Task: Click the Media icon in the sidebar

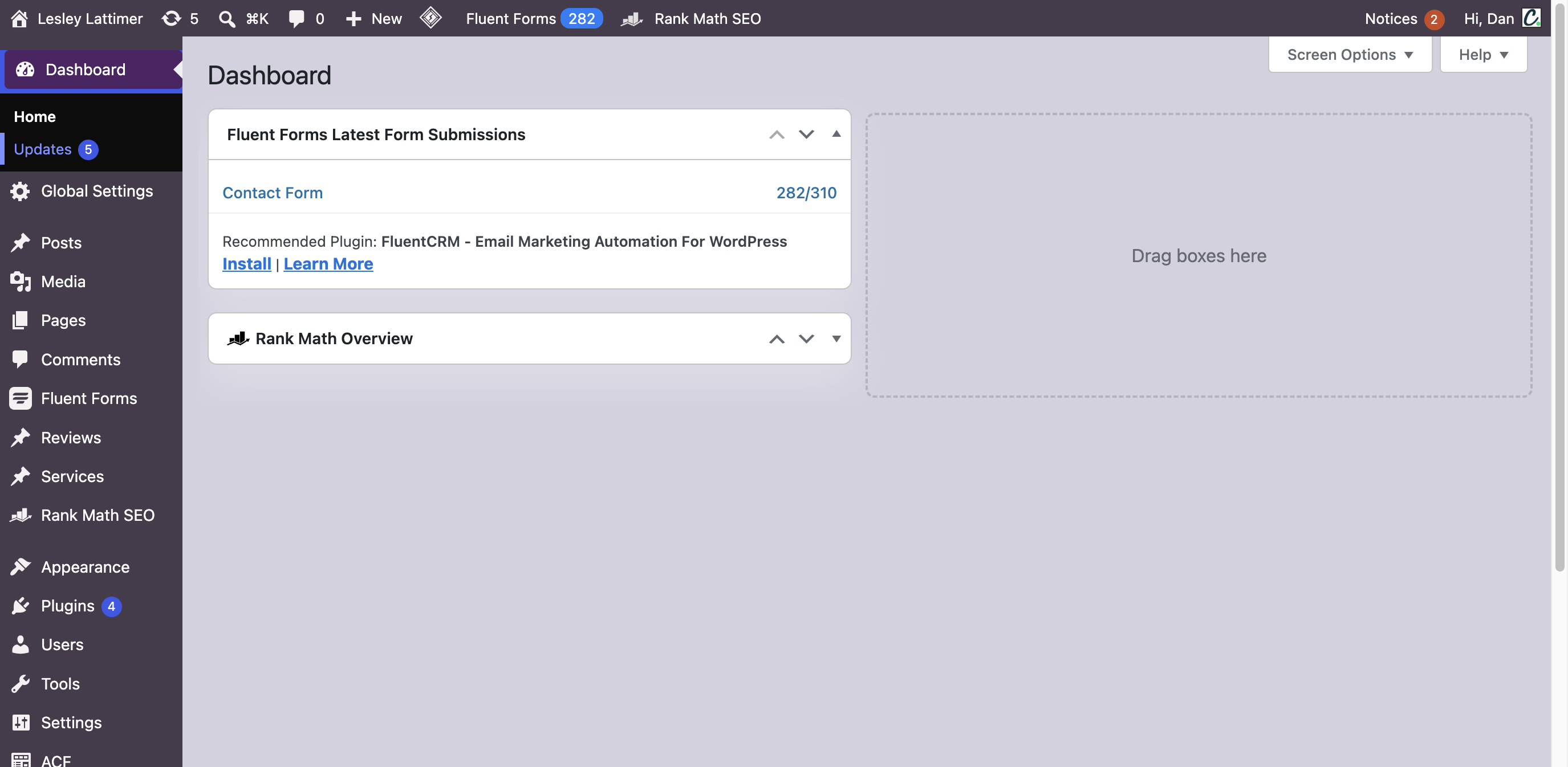Action: [x=20, y=281]
